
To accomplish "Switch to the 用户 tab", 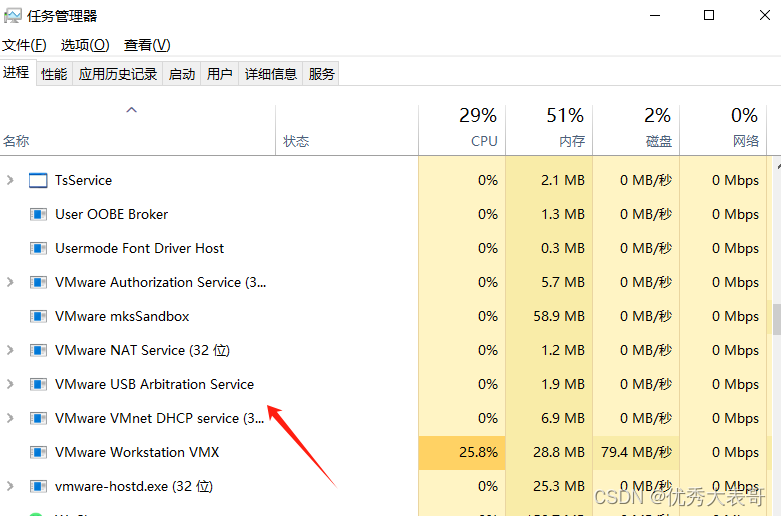I will (x=220, y=74).
